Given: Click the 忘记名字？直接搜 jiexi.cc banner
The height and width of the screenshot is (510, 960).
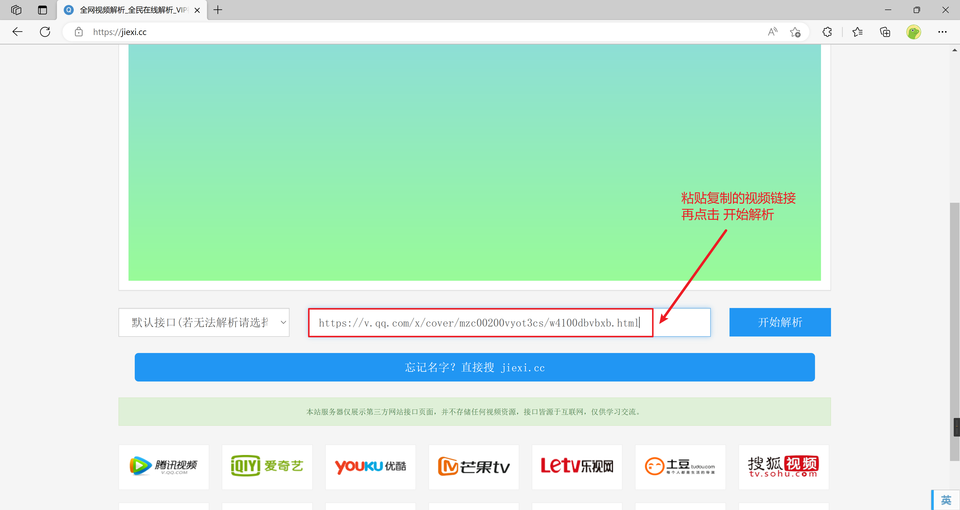Looking at the screenshot, I should click(x=474, y=367).
